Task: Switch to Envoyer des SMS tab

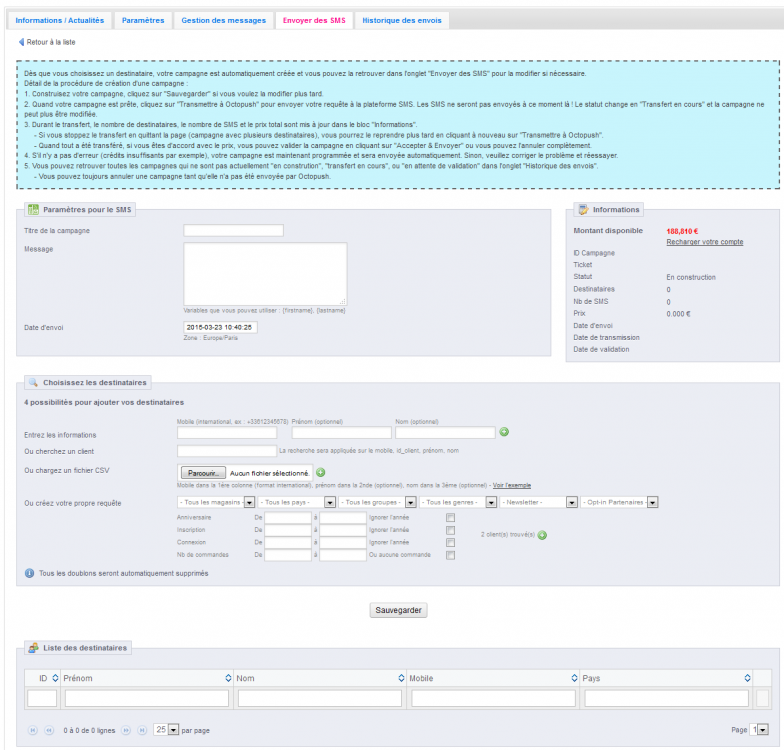Action: (314, 20)
